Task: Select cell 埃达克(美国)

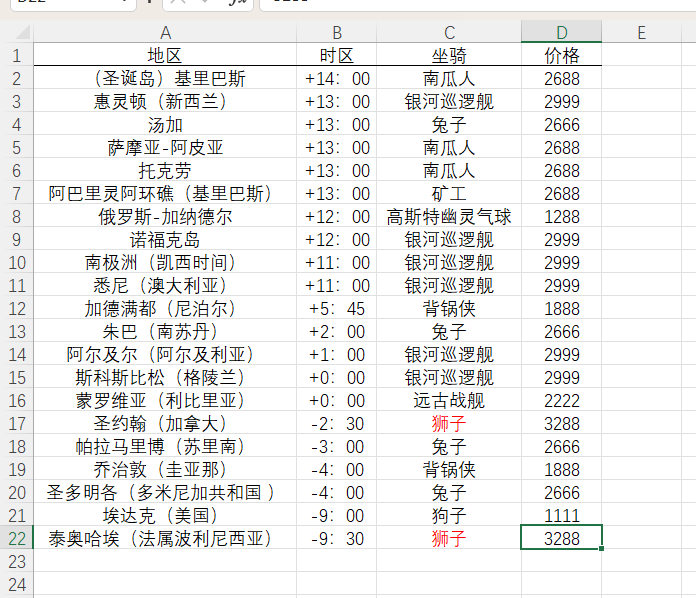Action: 165,516
